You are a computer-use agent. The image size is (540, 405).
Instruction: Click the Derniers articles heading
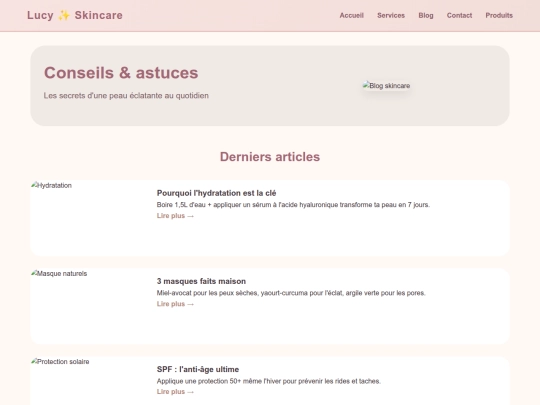click(270, 157)
